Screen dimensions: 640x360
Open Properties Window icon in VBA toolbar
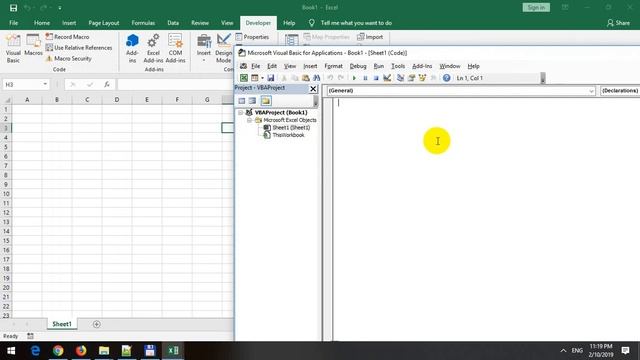(411, 78)
